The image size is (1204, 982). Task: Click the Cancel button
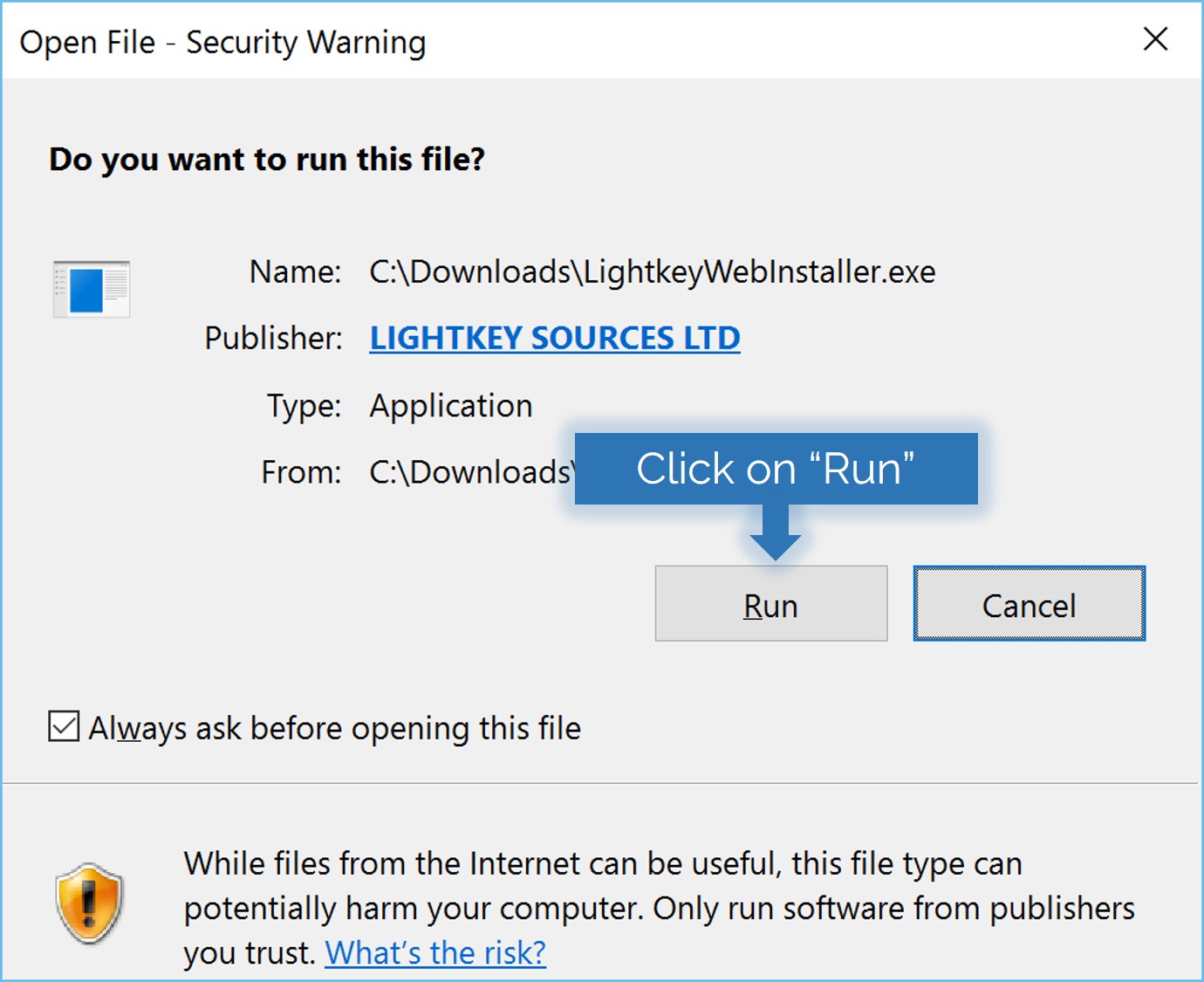tap(1030, 603)
